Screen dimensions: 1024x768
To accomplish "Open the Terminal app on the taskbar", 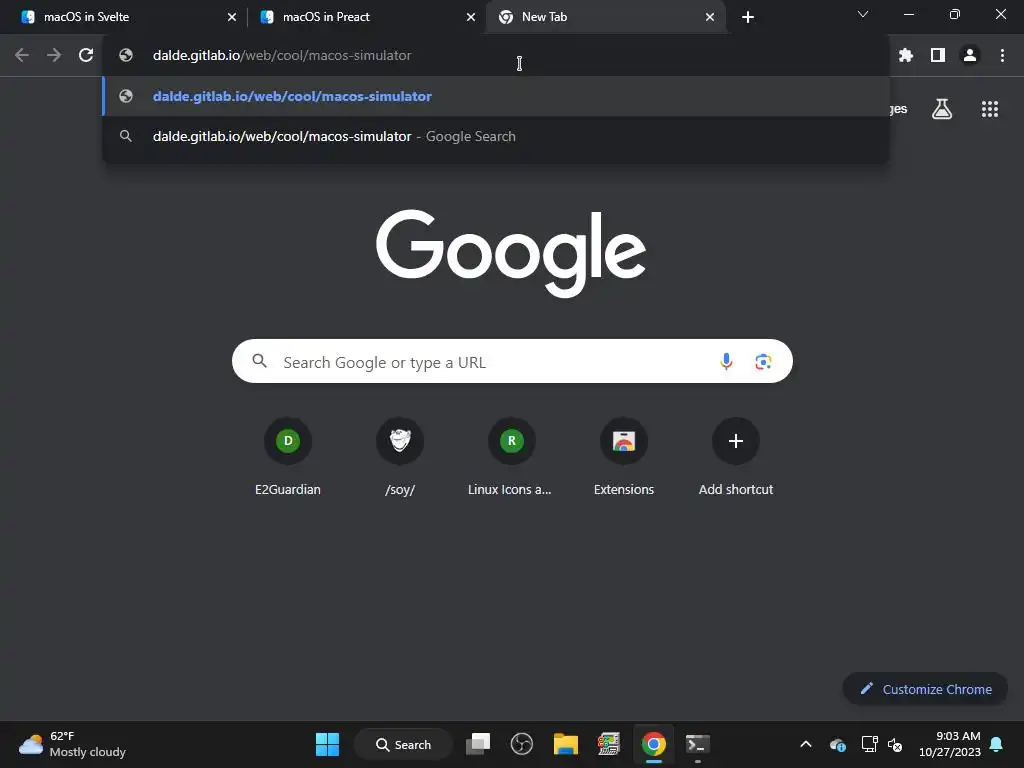I will pos(697,744).
